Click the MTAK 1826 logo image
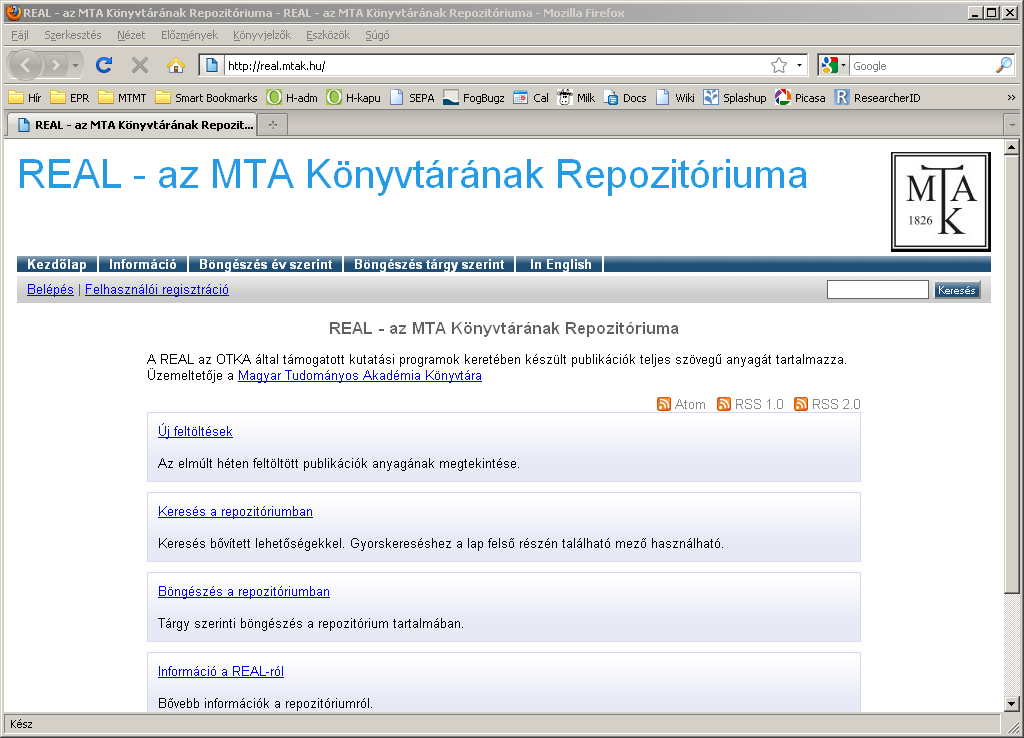1024x738 pixels. (x=940, y=202)
